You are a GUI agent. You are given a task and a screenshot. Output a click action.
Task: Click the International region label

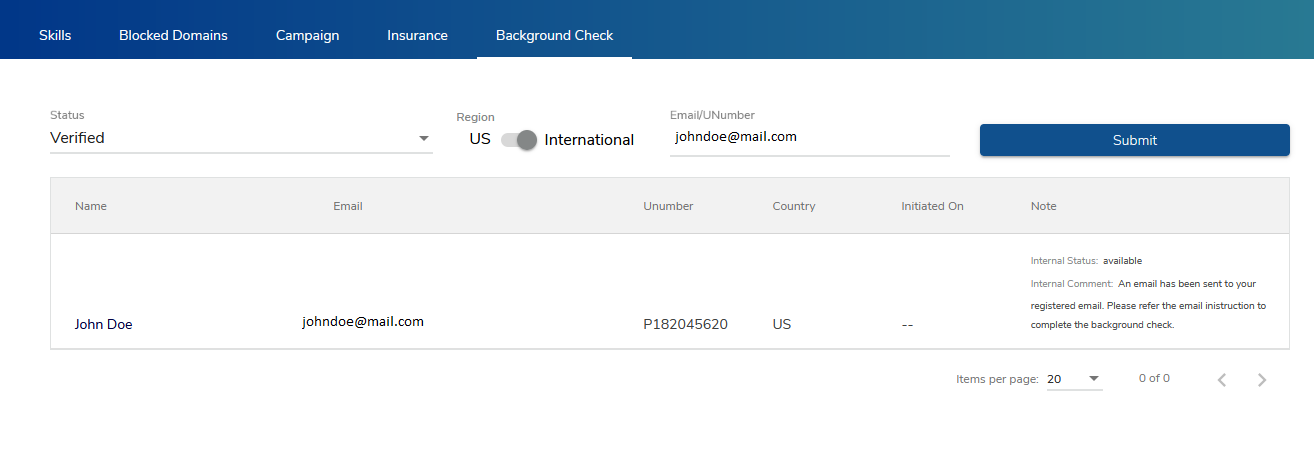click(589, 140)
